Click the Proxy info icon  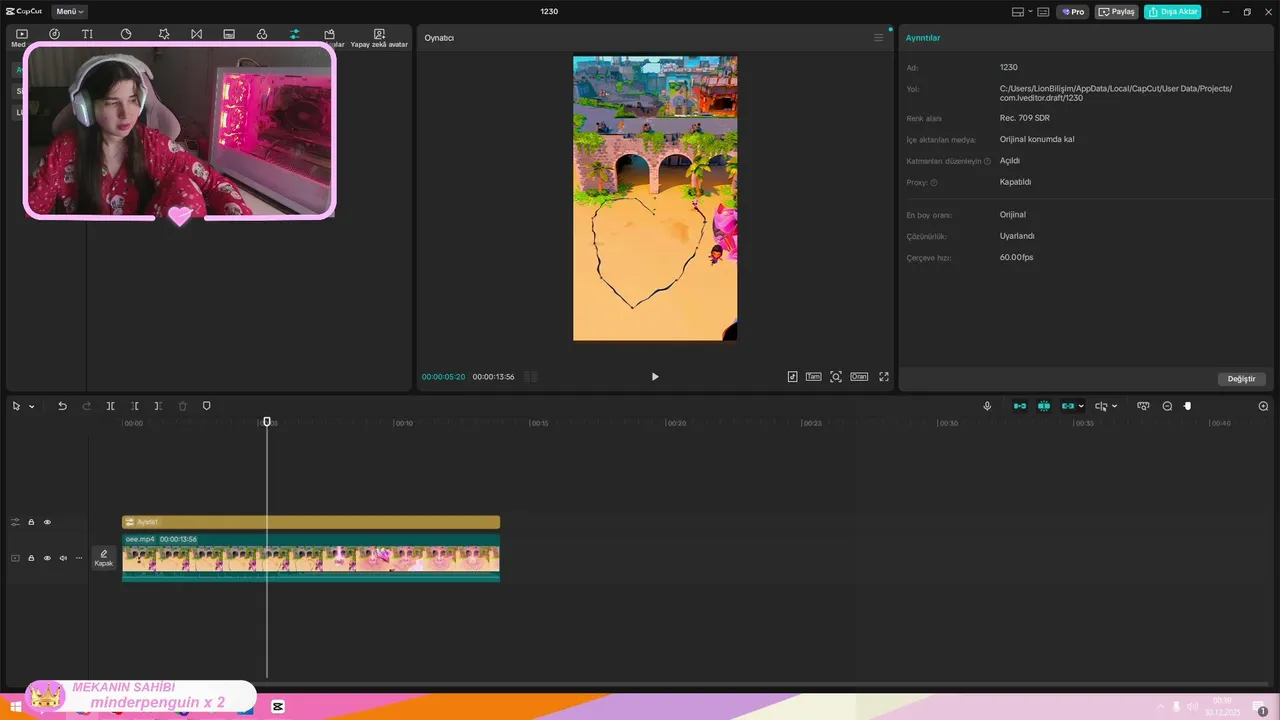click(934, 183)
